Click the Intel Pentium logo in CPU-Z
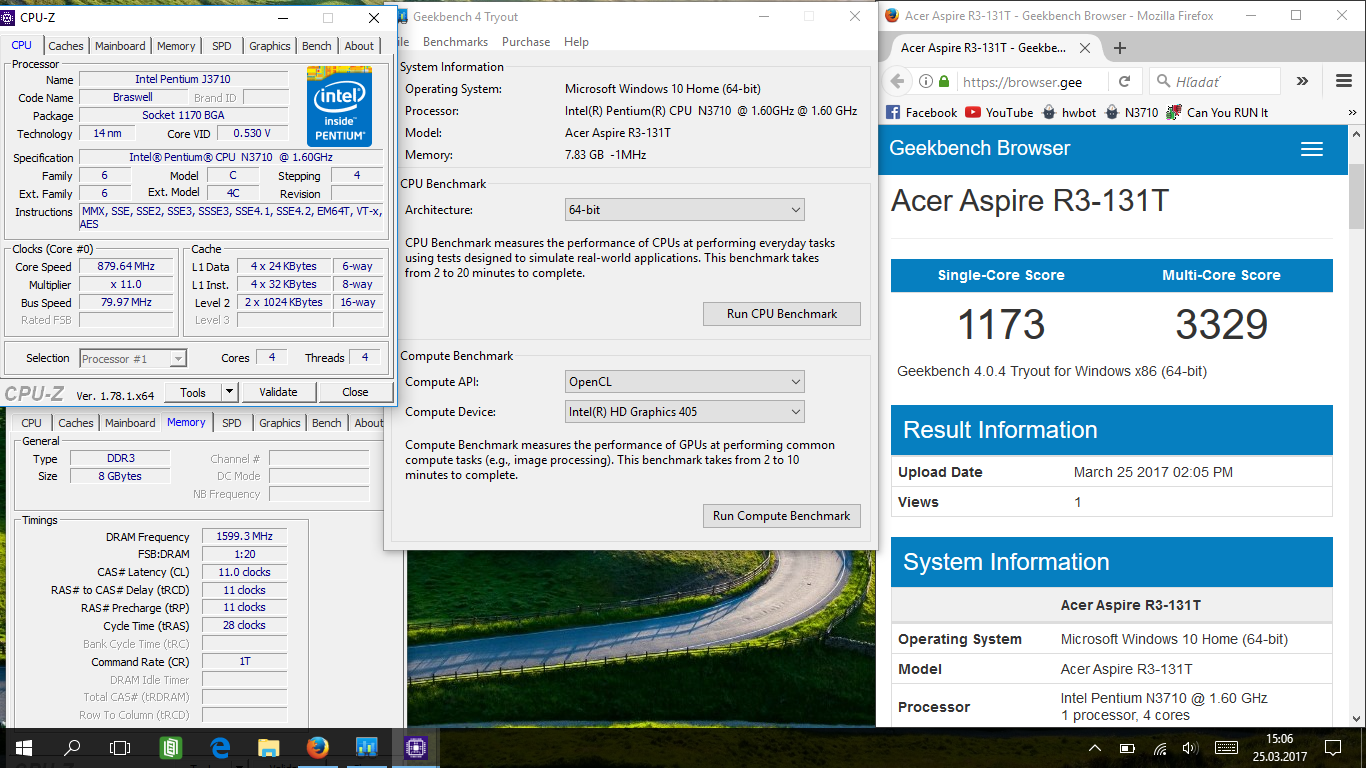The width and height of the screenshot is (1366, 768). (x=339, y=107)
